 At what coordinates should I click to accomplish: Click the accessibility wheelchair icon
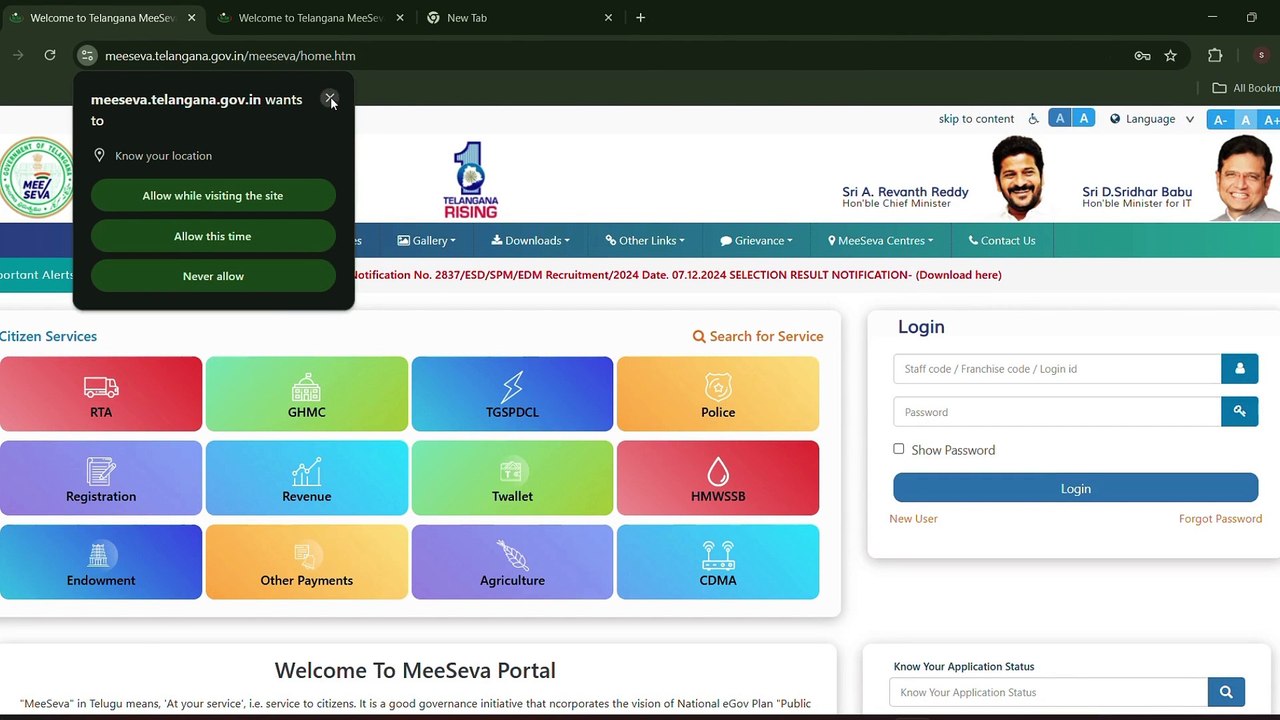click(1033, 119)
